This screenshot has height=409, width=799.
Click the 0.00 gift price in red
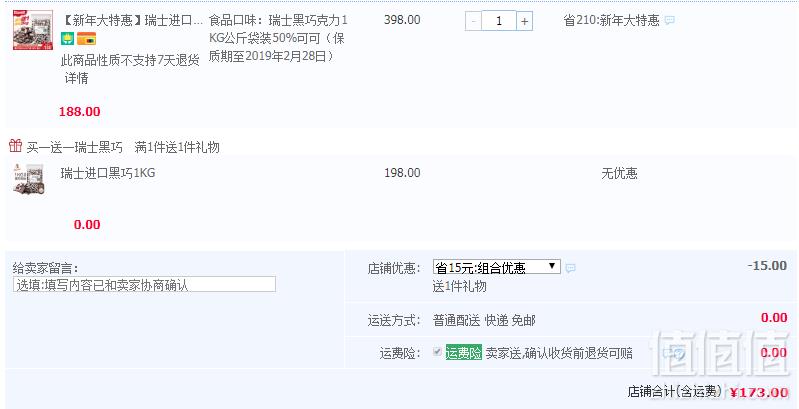pyautogui.click(x=87, y=225)
